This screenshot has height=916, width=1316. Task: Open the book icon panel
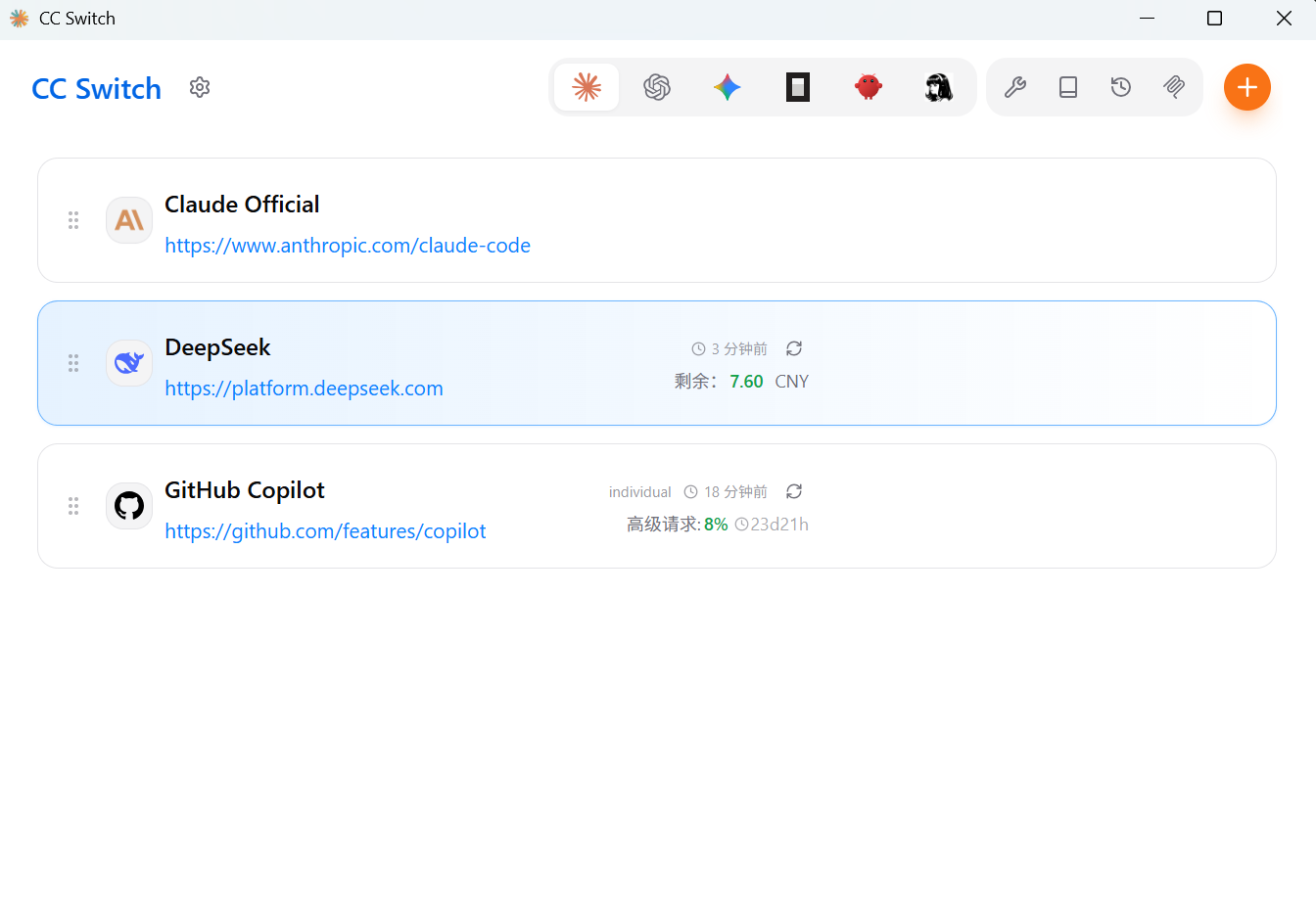pos(1068,87)
